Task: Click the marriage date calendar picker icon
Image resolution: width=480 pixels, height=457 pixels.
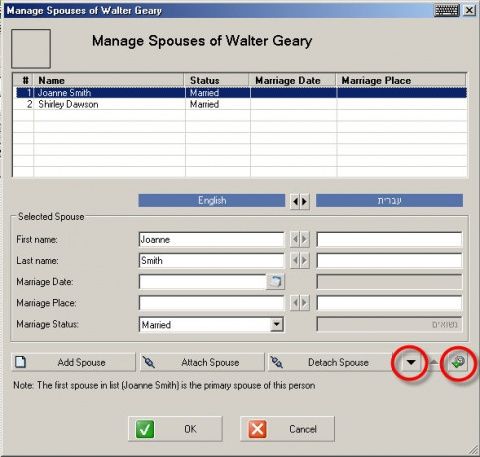Action: point(275,282)
